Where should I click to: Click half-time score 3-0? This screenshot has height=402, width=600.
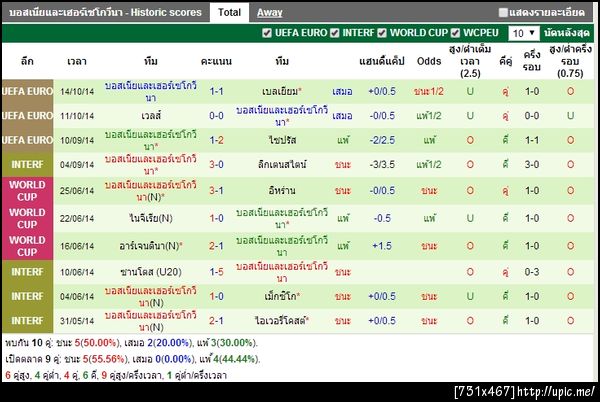[532, 165]
